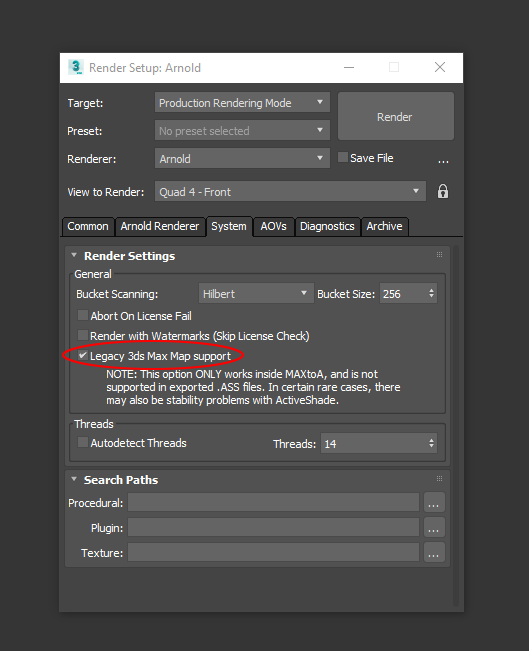Open the View to Render dropdown
The image size is (529, 651).
pyautogui.click(x=290, y=191)
